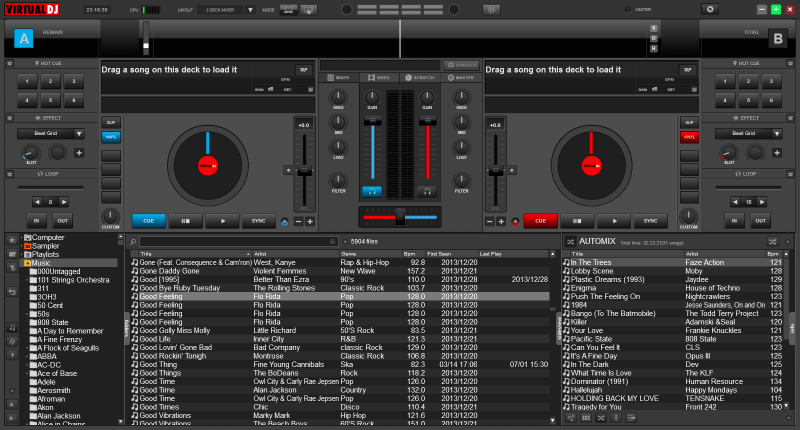Open the layout selector dropdown arrow
The width and height of the screenshot is (800, 430).
point(250,10)
